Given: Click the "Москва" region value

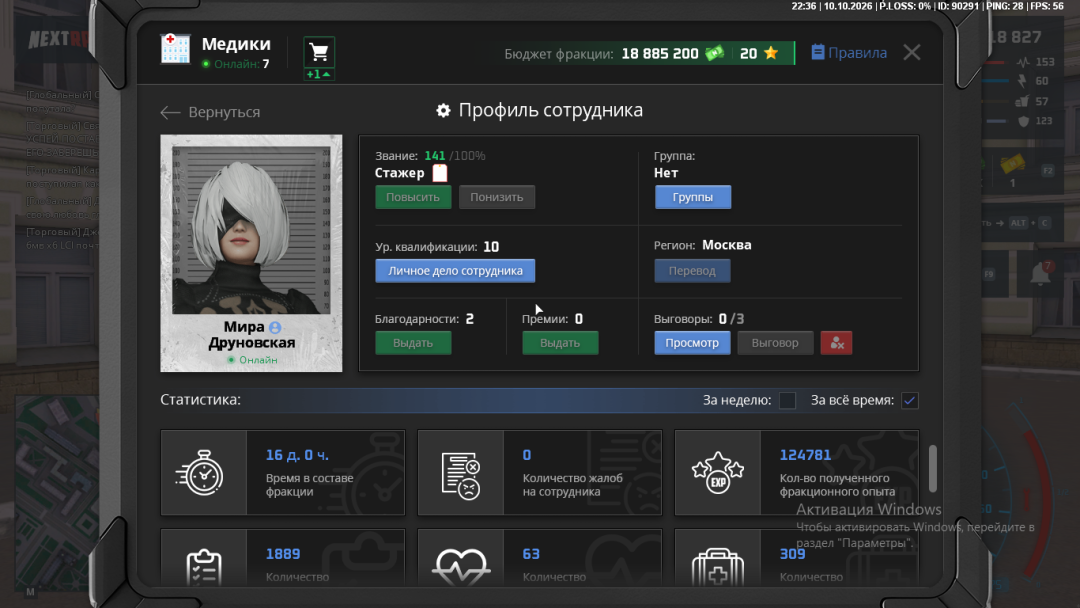Looking at the screenshot, I should point(727,245).
